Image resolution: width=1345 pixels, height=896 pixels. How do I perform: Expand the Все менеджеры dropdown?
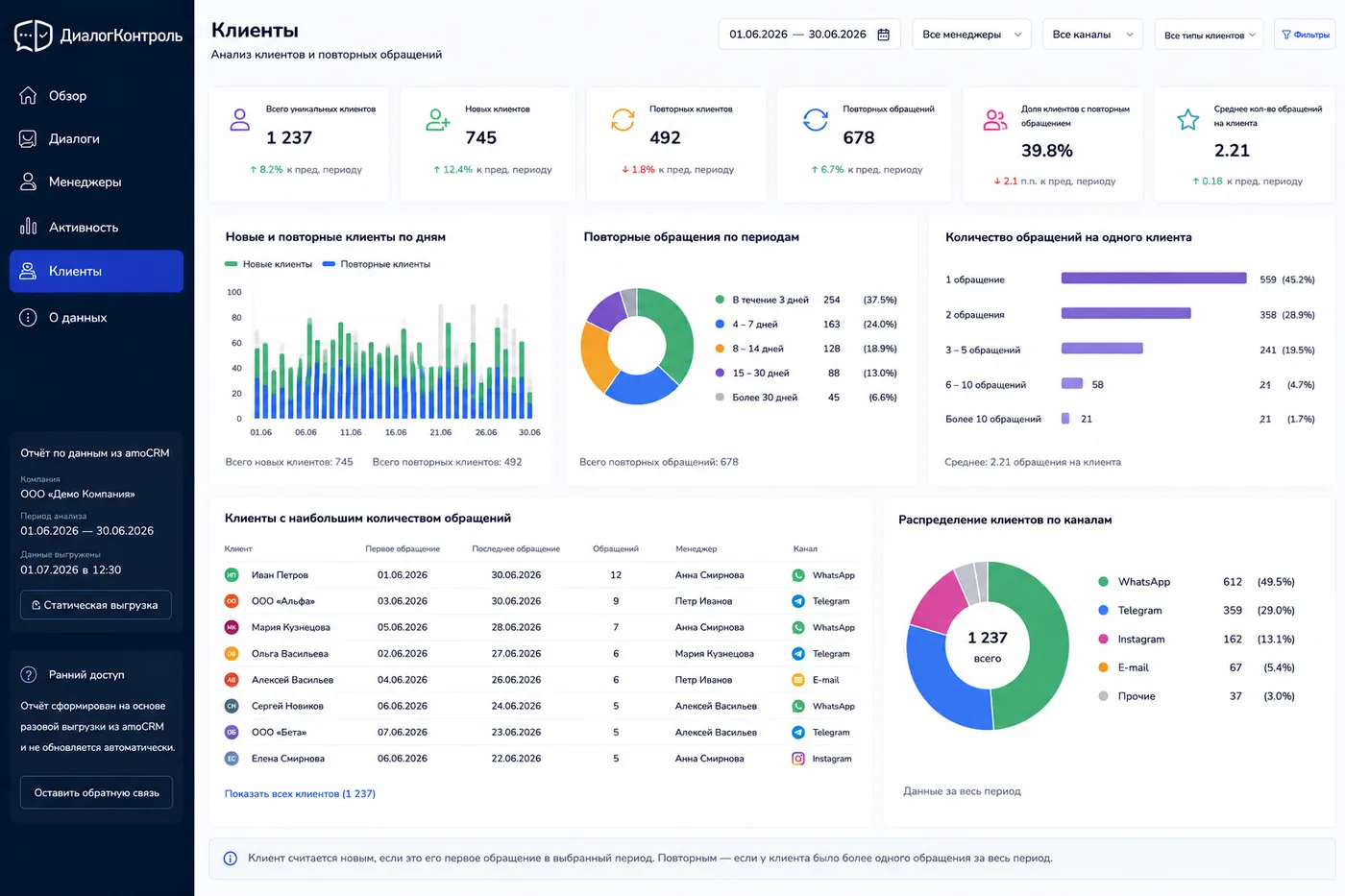[971, 35]
